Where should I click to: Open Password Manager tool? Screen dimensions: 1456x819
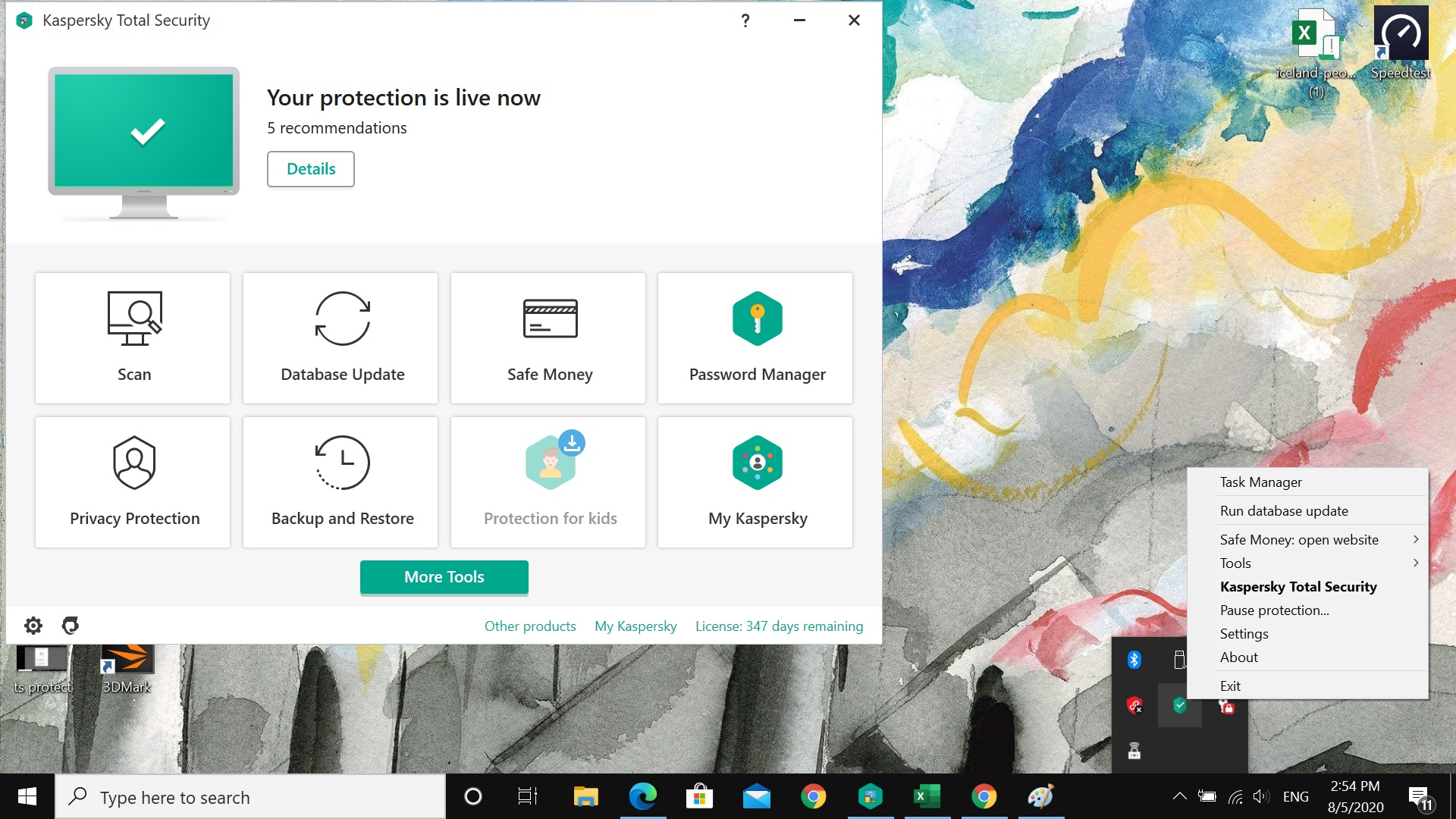coord(757,337)
